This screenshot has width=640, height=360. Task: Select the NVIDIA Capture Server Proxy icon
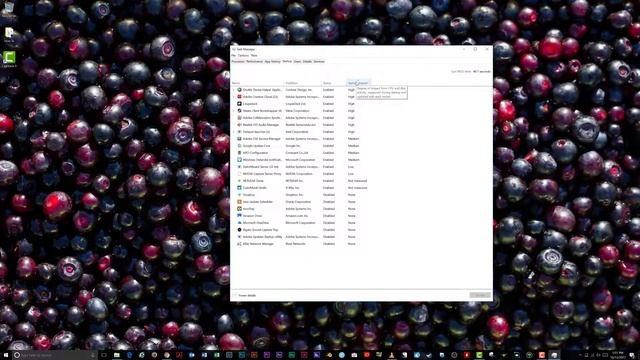pyautogui.click(x=239, y=174)
